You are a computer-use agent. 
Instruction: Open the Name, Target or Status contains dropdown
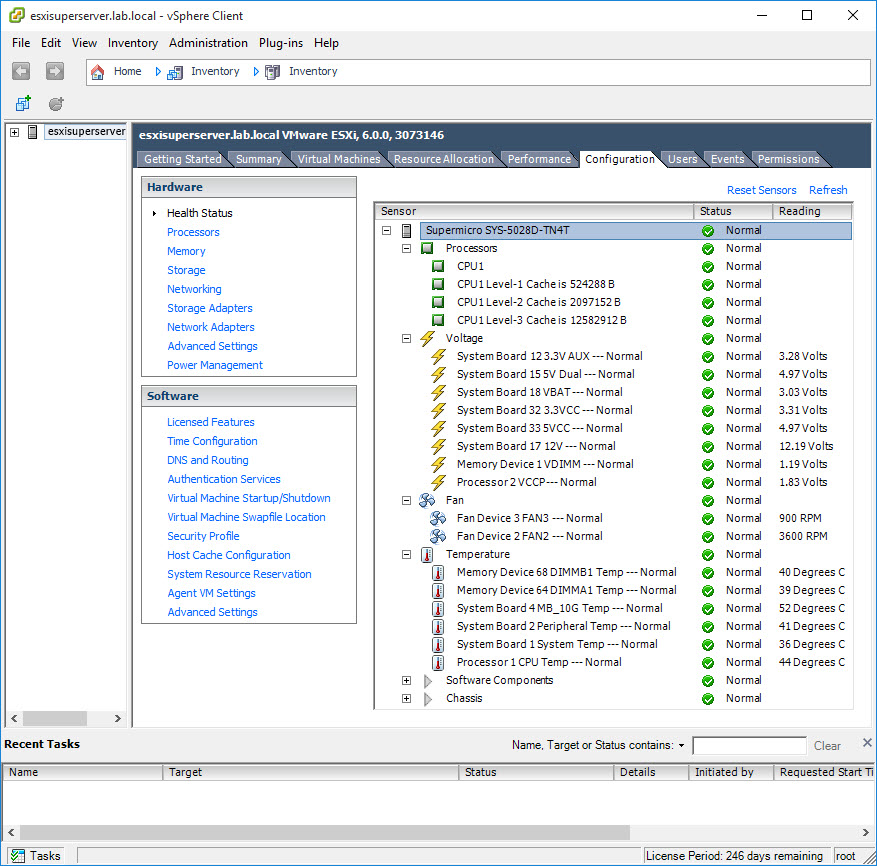[681, 745]
